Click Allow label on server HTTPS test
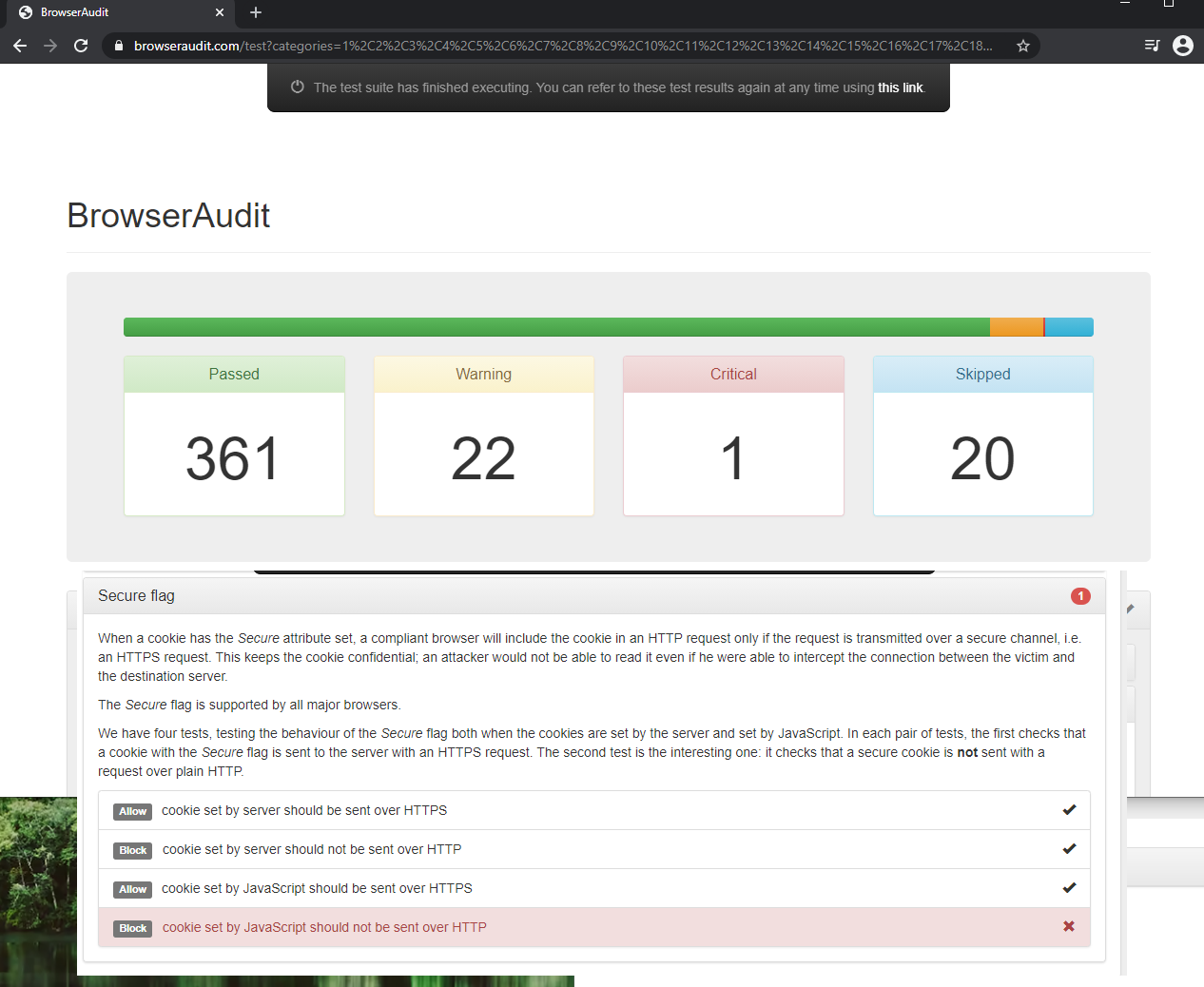This screenshot has width=1204, height=987. pos(133,812)
